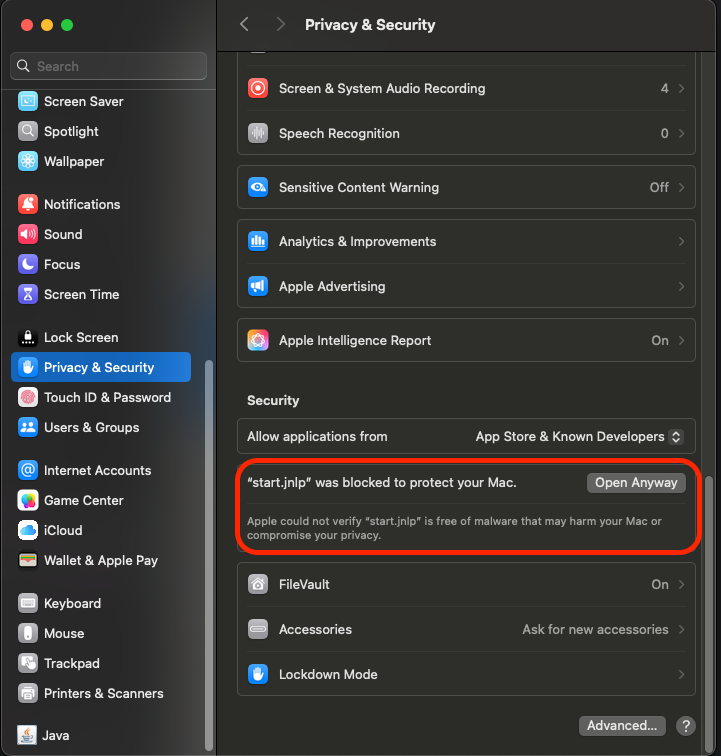The height and width of the screenshot is (756, 721).
Task: Click the FileVault house lock icon
Action: pos(258,584)
